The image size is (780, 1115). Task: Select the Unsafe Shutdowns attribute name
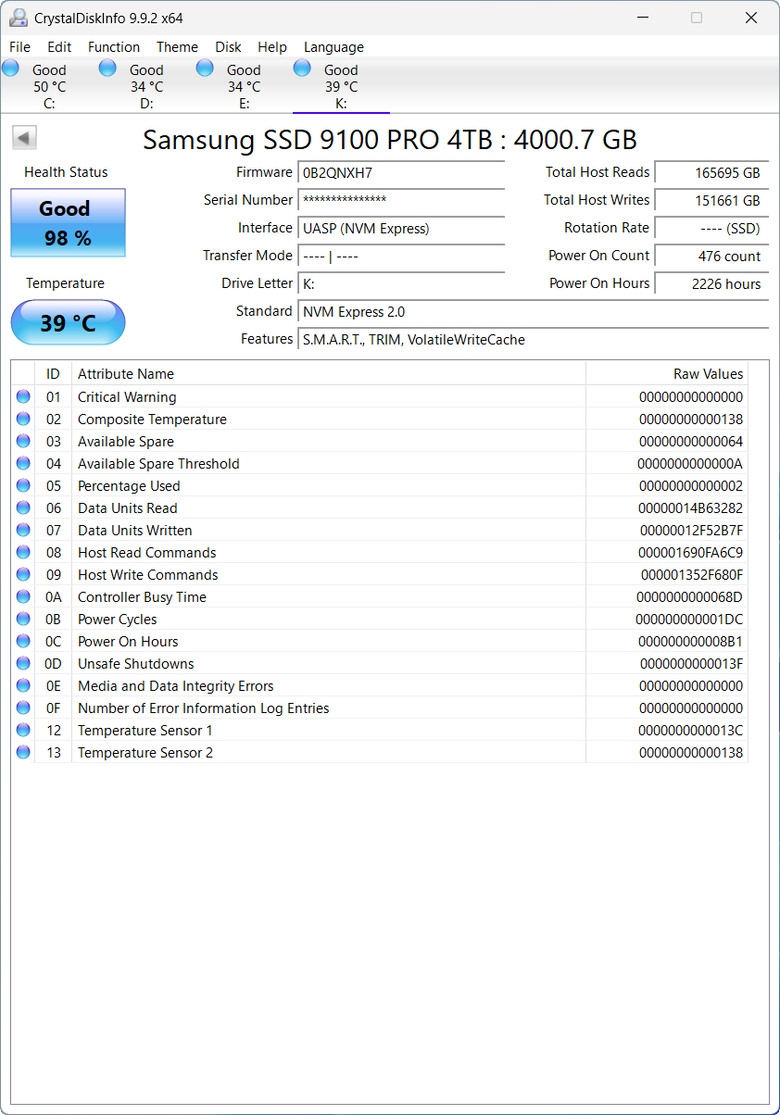[x=136, y=663]
